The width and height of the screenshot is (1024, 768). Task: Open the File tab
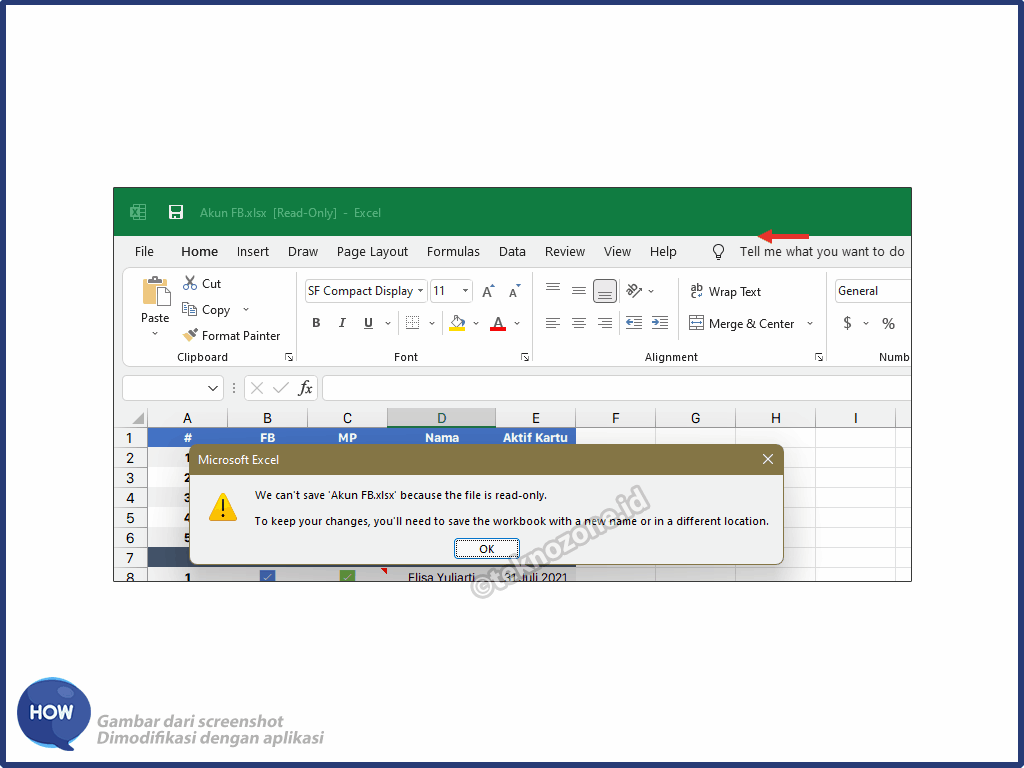click(144, 251)
